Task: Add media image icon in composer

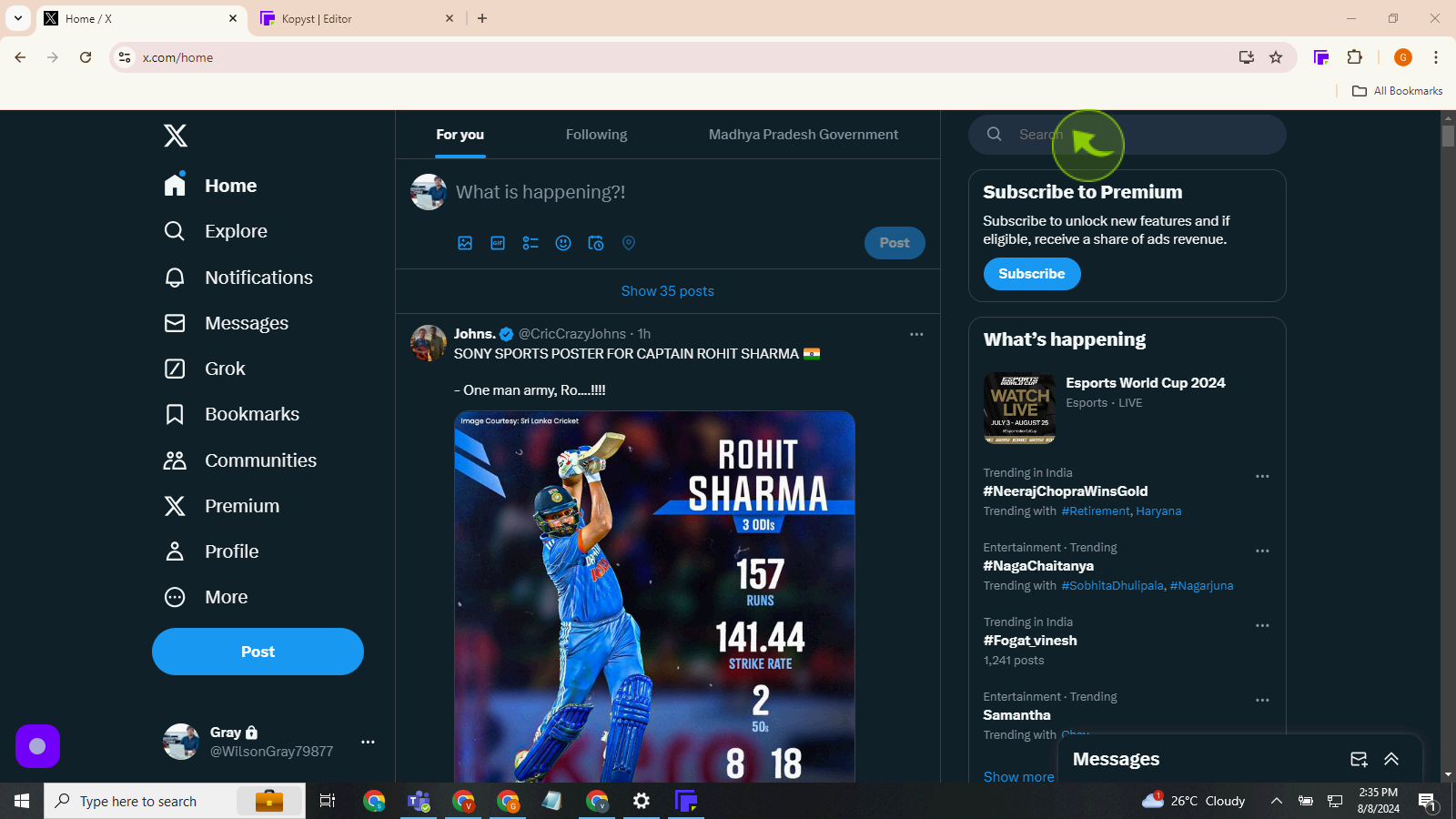Action: (465, 243)
